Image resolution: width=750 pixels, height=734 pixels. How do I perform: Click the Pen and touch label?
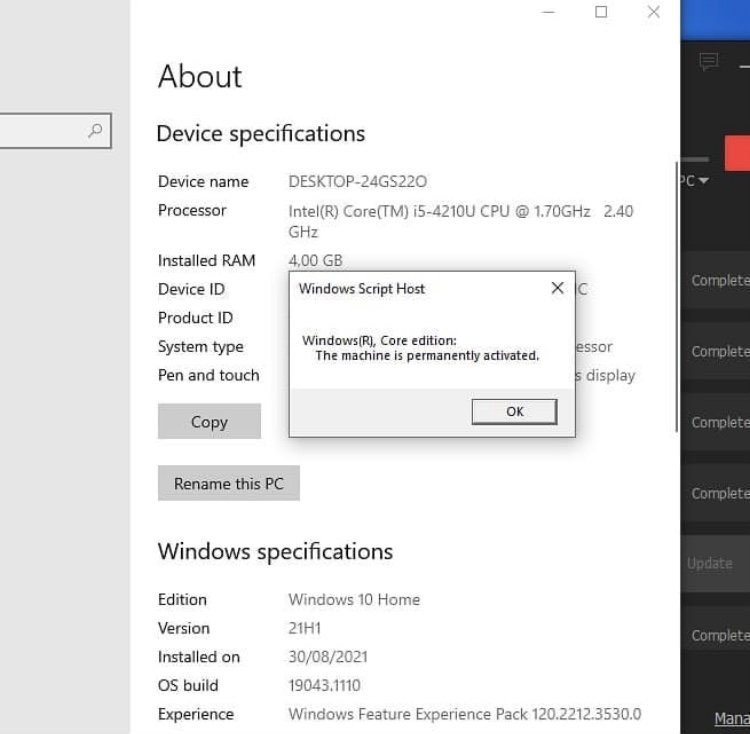click(209, 375)
